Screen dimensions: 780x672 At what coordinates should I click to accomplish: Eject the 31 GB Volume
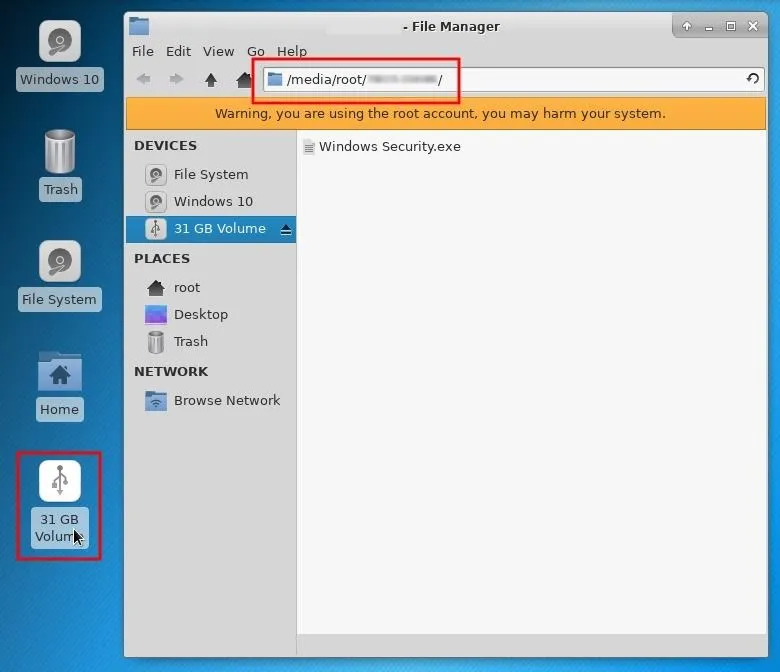(286, 230)
